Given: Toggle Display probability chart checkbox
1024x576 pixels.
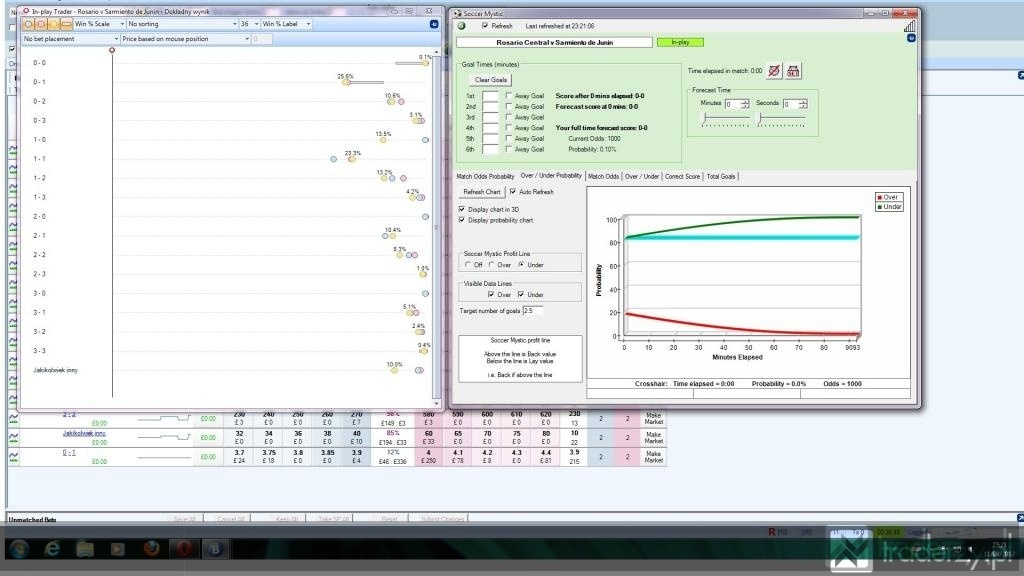Looking at the screenshot, I should (462, 220).
